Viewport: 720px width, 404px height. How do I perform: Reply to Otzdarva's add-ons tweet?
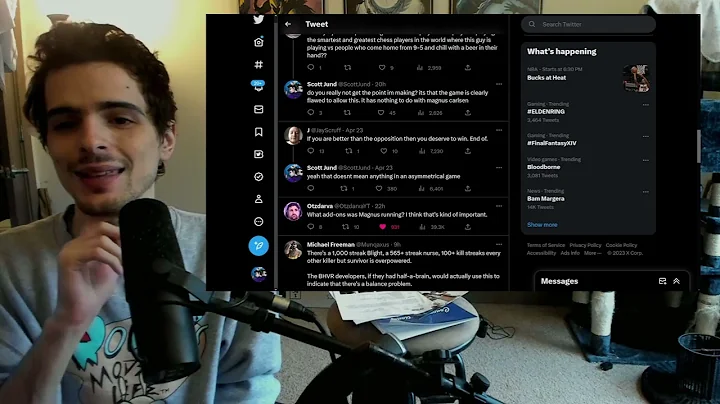[x=311, y=227]
